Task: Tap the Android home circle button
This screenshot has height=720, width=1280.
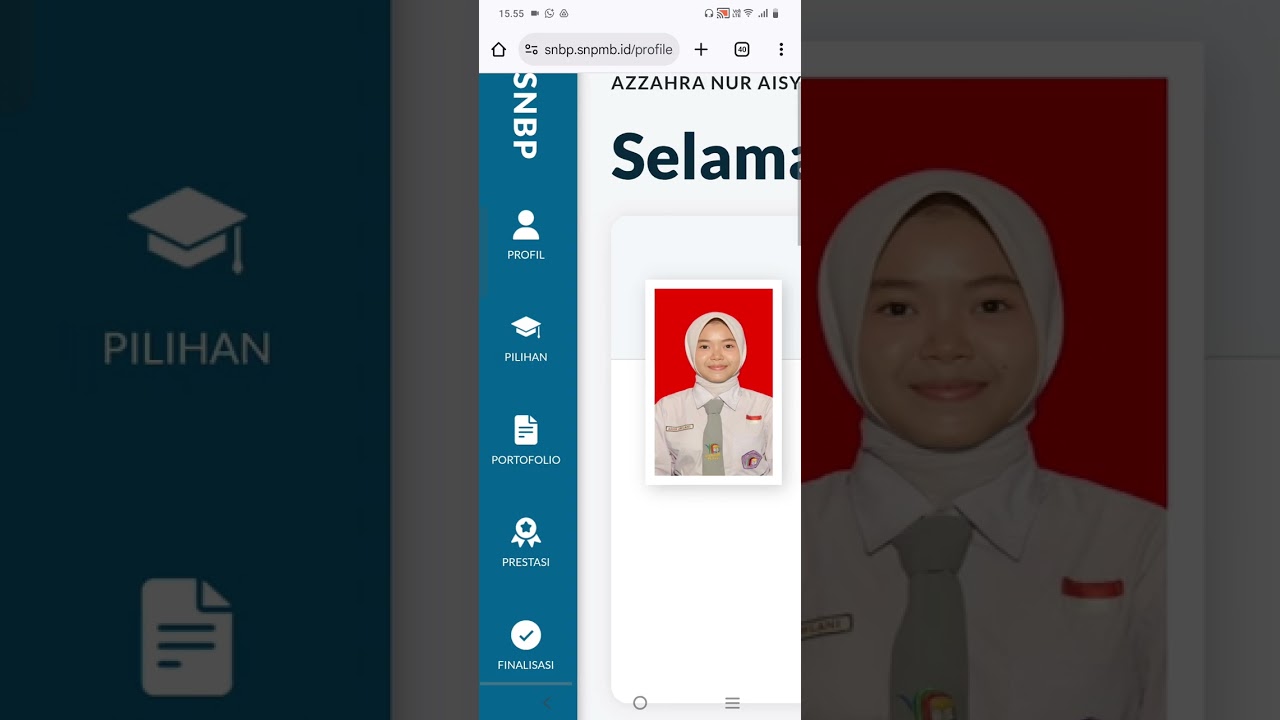Action: tap(640, 703)
